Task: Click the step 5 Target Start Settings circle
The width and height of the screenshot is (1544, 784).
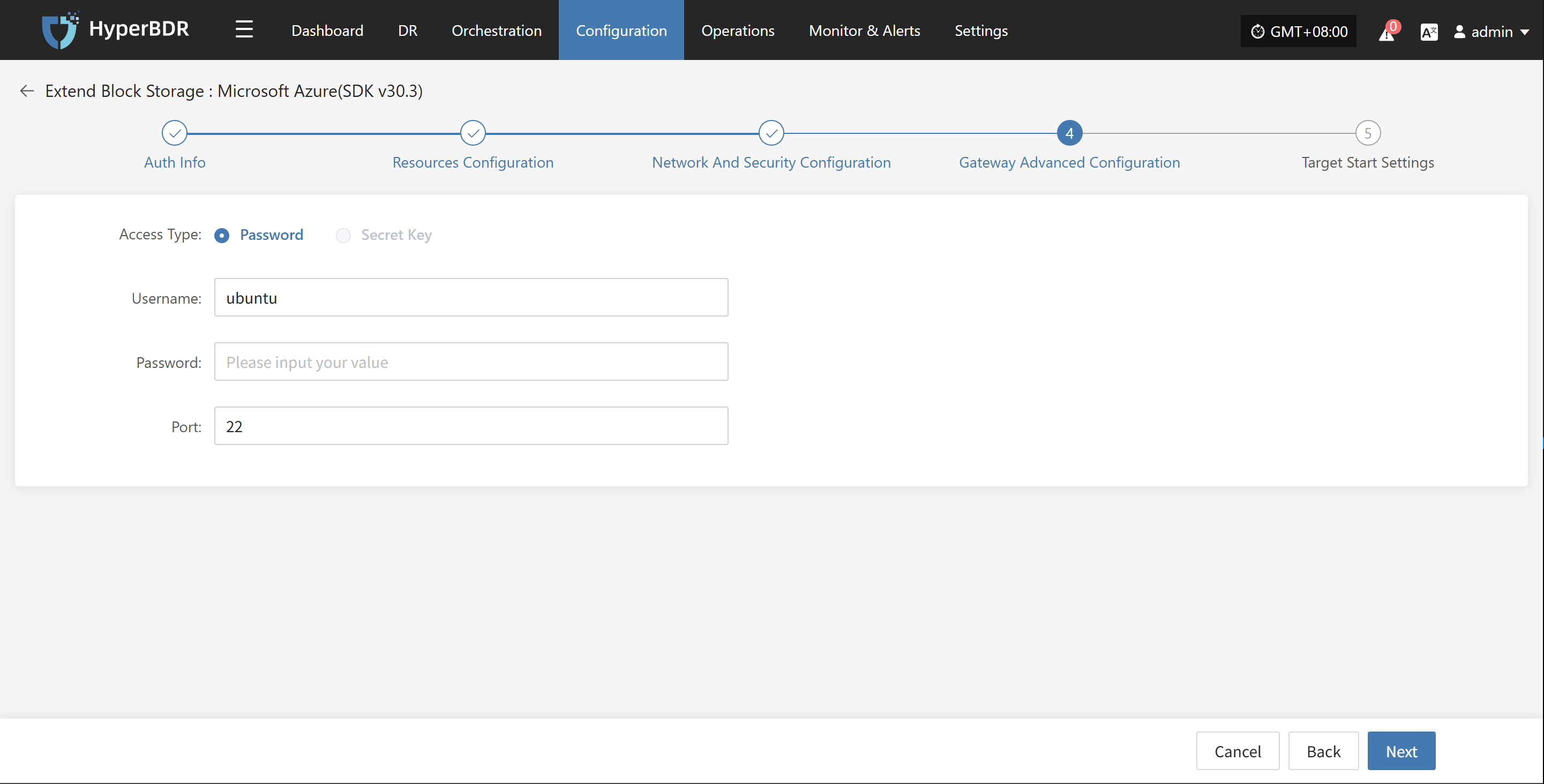Action: tap(1367, 133)
